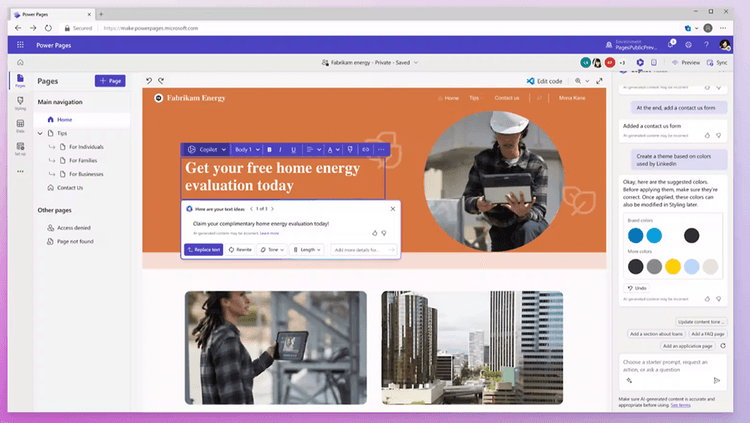Viewport: 750px width, 423px height.
Task: Open the app launcher waffle icon
Action: coord(20,45)
